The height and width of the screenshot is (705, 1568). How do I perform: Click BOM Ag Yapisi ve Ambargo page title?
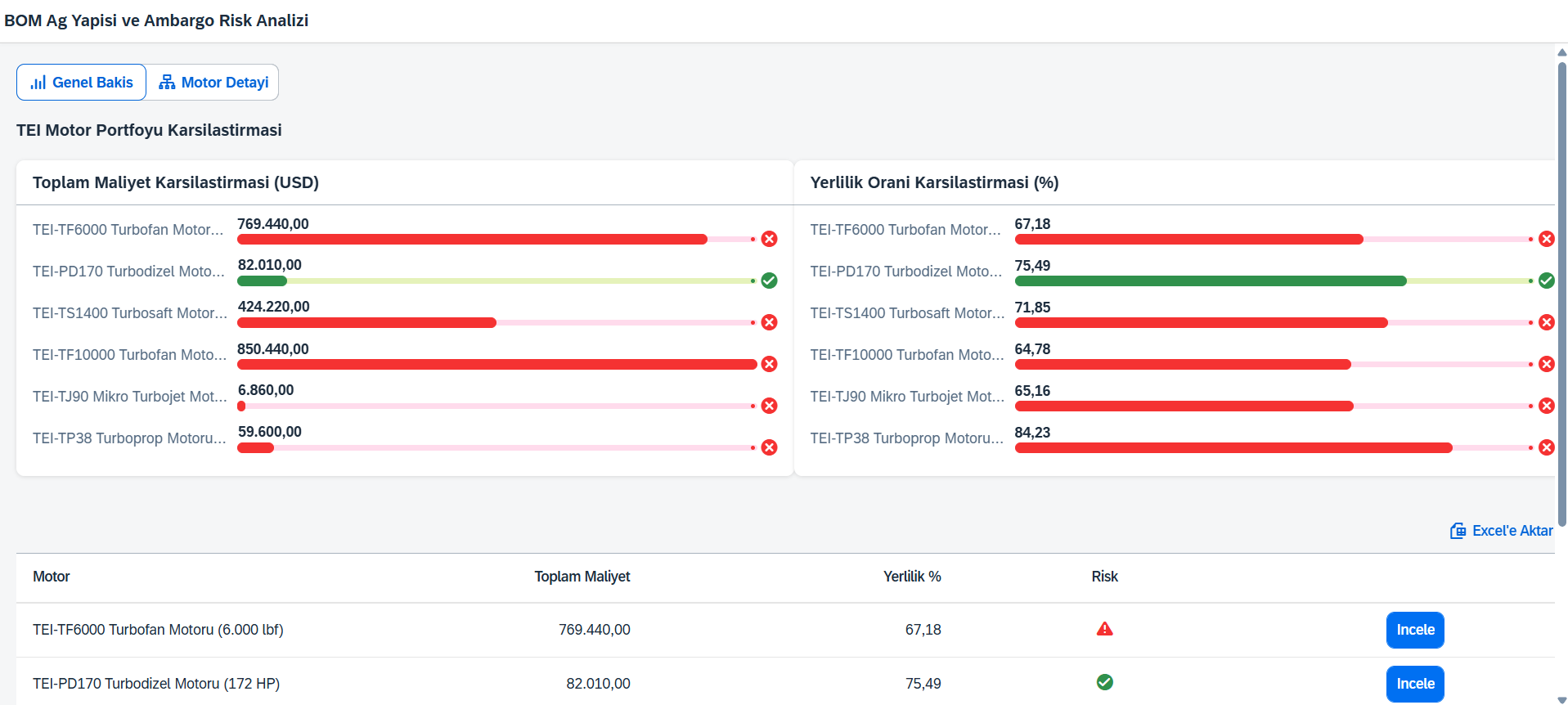pos(156,20)
